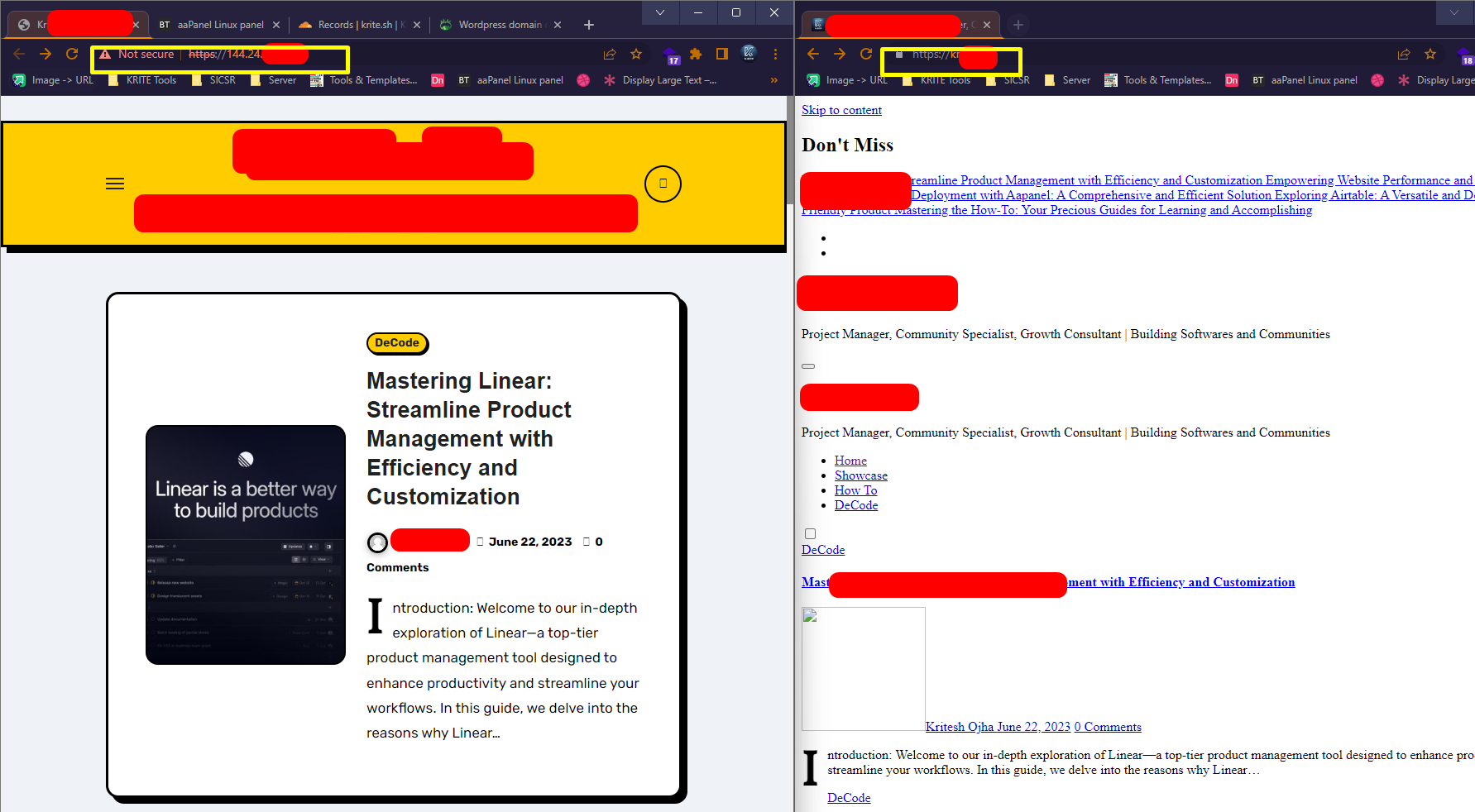Viewport: 1475px width, 812px height.
Task: Close the aaPanel Linux panel tab
Action: click(x=276, y=25)
